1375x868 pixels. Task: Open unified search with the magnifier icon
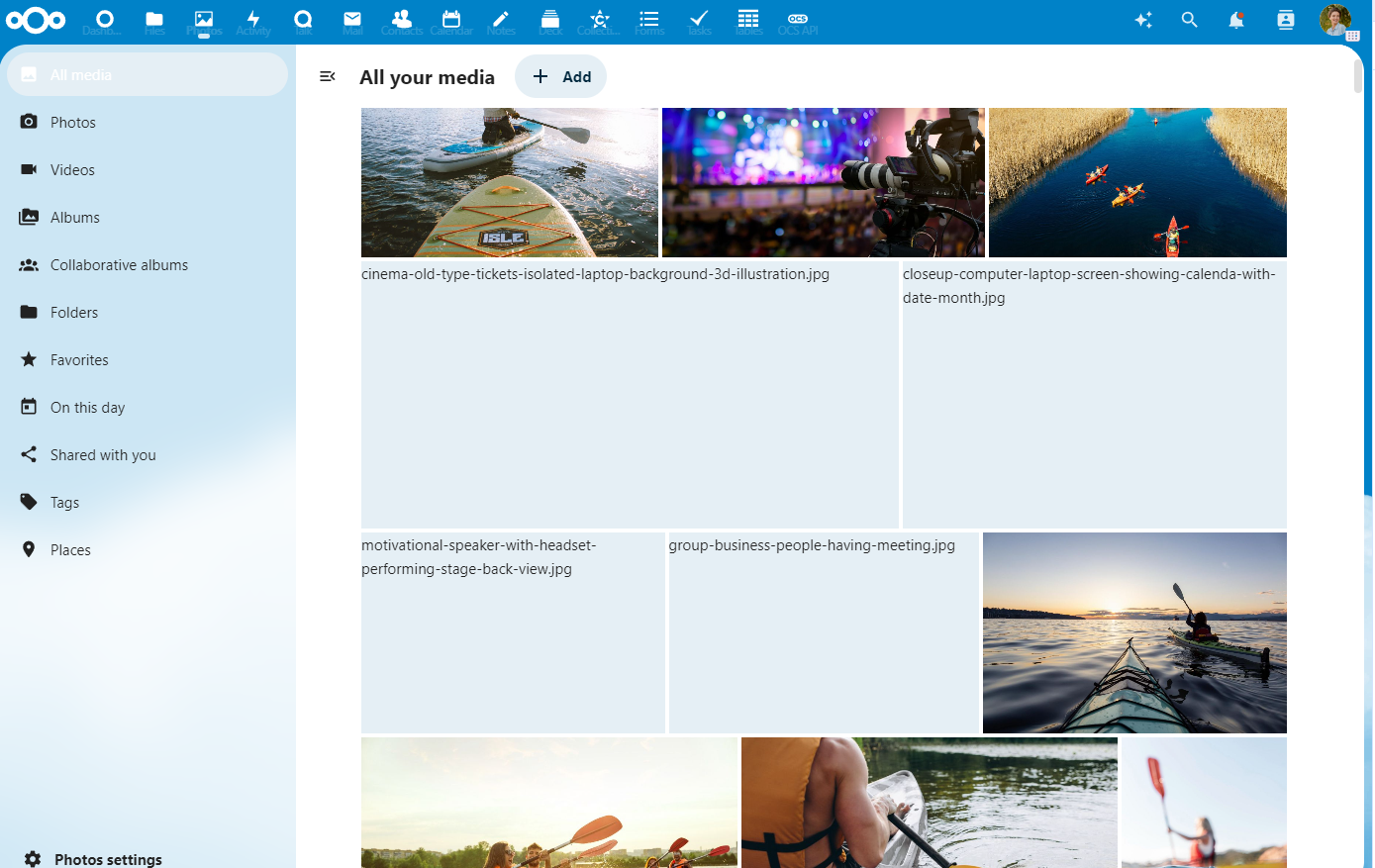(1189, 20)
